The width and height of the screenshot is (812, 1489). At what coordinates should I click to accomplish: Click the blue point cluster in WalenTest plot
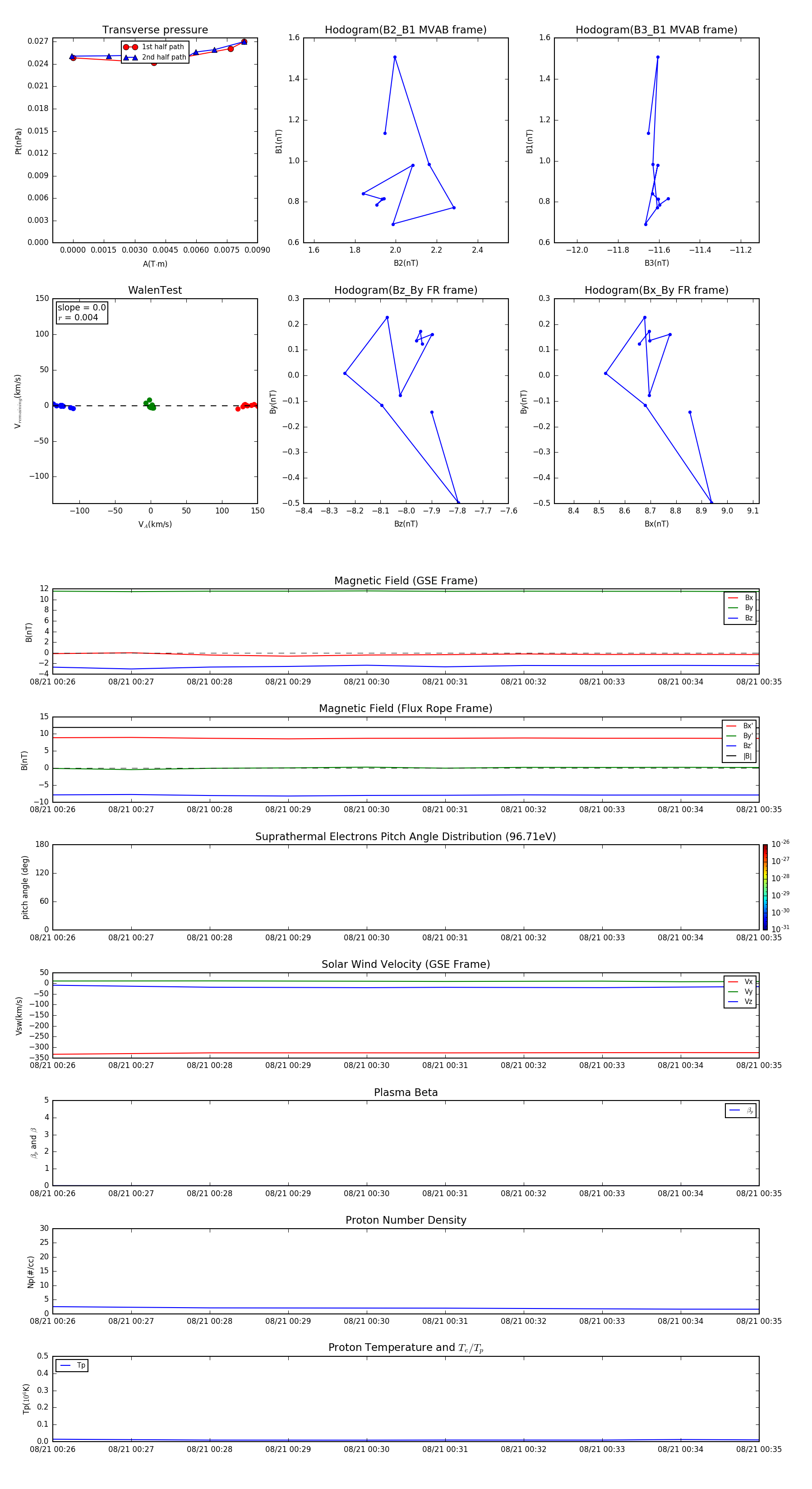[x=62, y=406]
